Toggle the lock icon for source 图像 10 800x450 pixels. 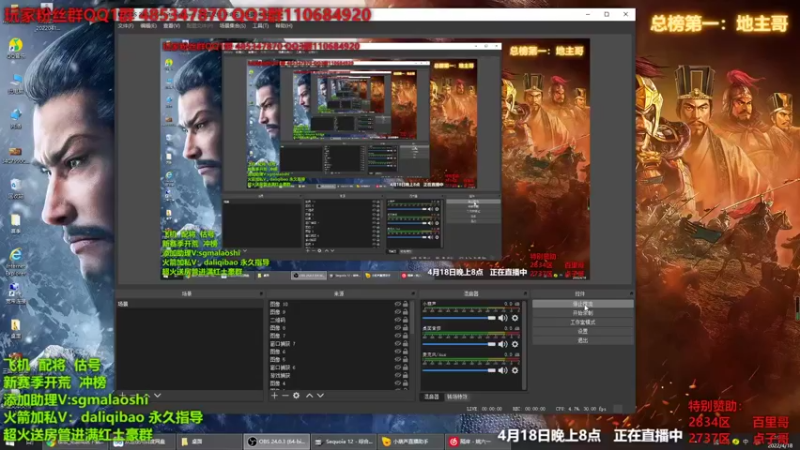pyautogui.click(x=406, y=304)
